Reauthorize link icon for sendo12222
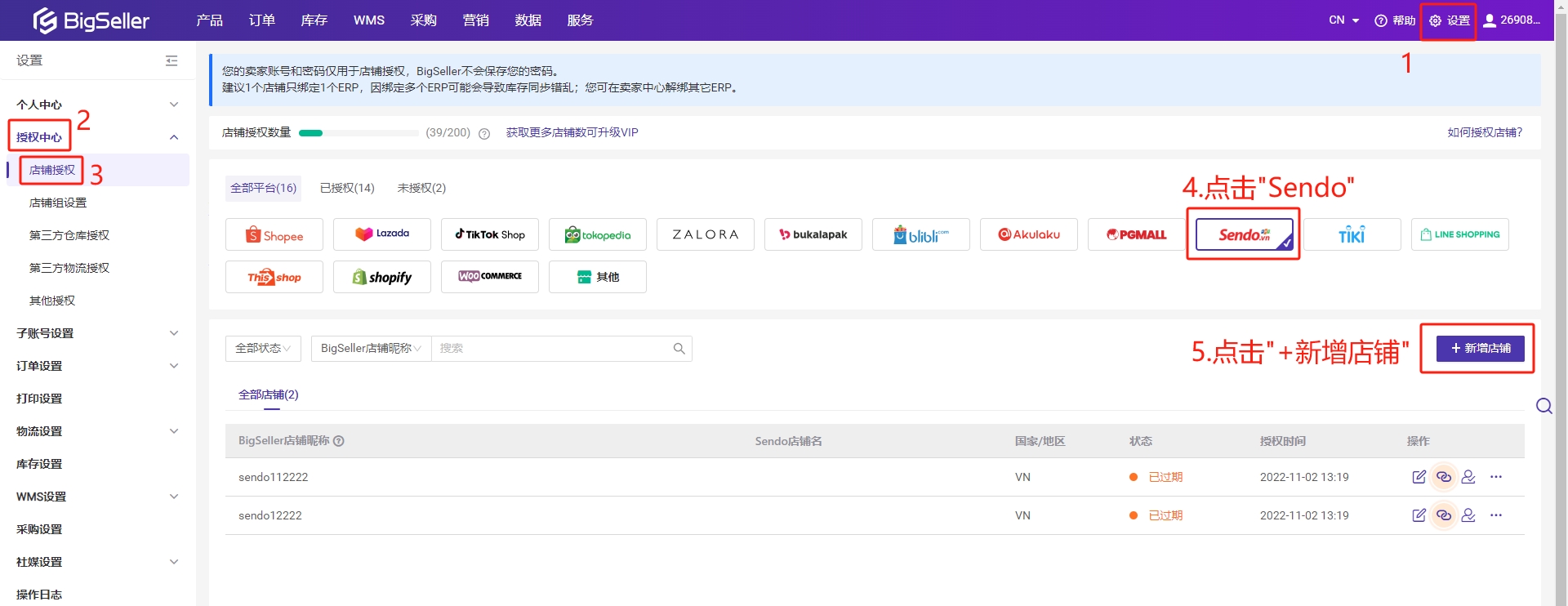The height and width of the screenshot is (606, 1568). pyautogui.click(x=1444, y=515)
